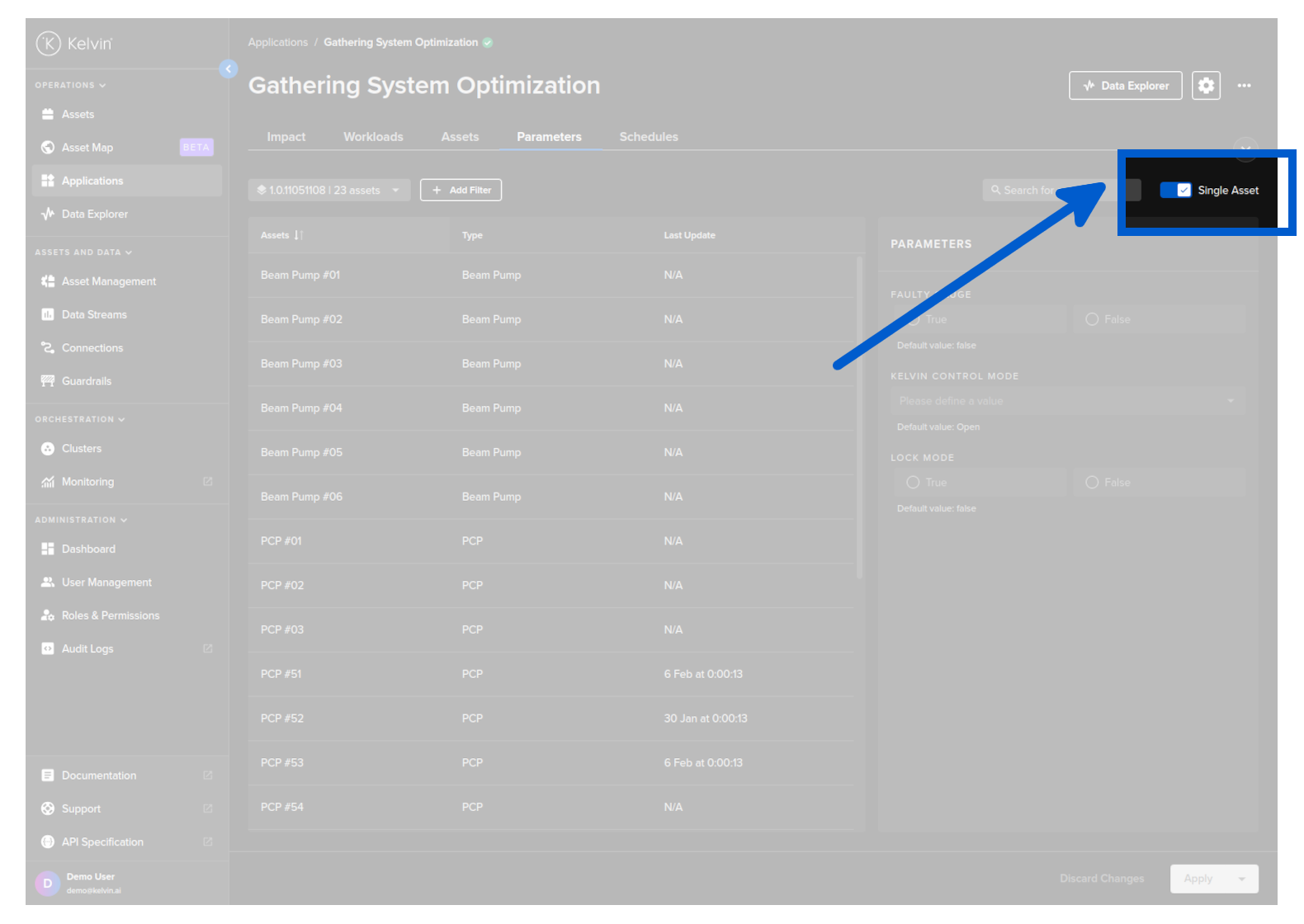The image size is (1304, 924).
Task: Open the Kelvin Control Mode dropdown
Action: point(1067,401)
